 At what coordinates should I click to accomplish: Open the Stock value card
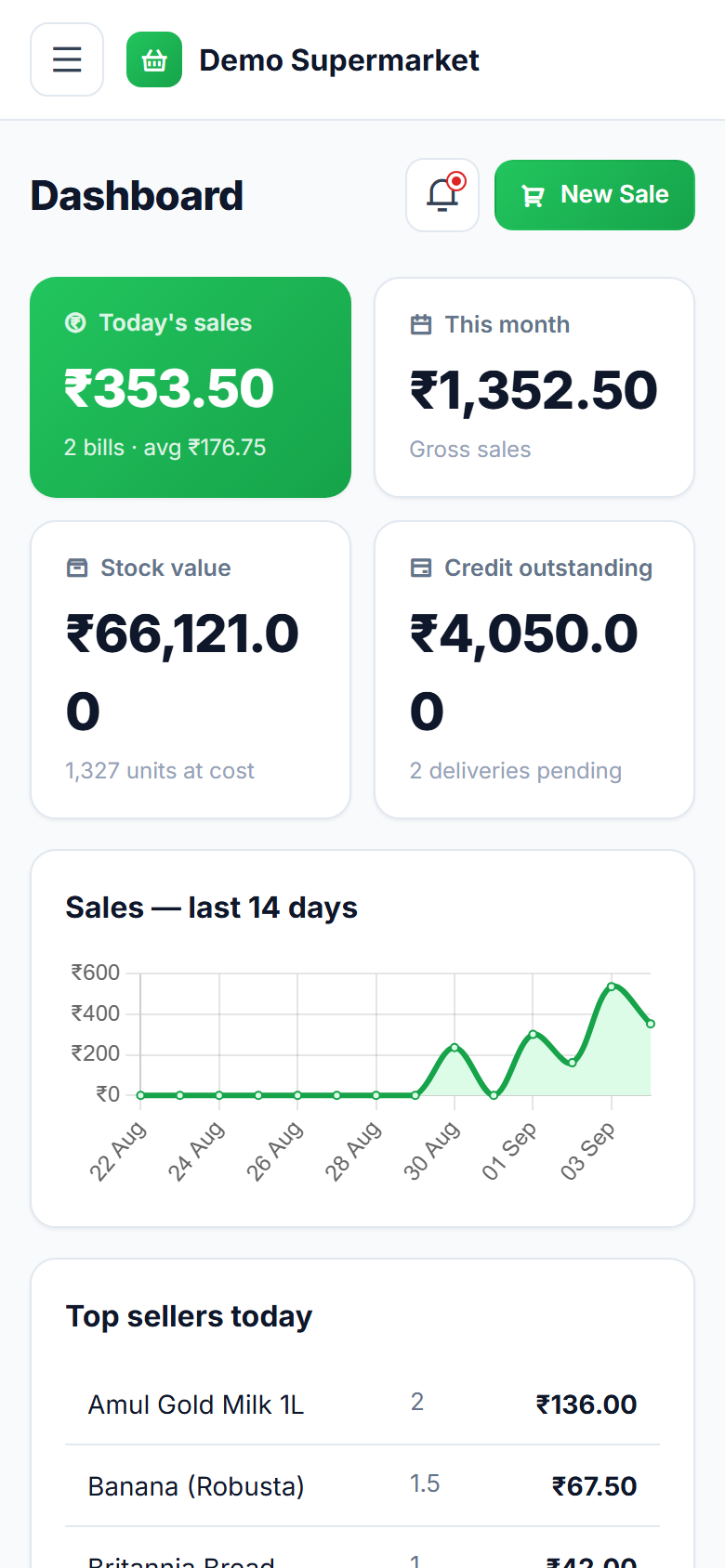pyautogui.click(x=191, y=670)
